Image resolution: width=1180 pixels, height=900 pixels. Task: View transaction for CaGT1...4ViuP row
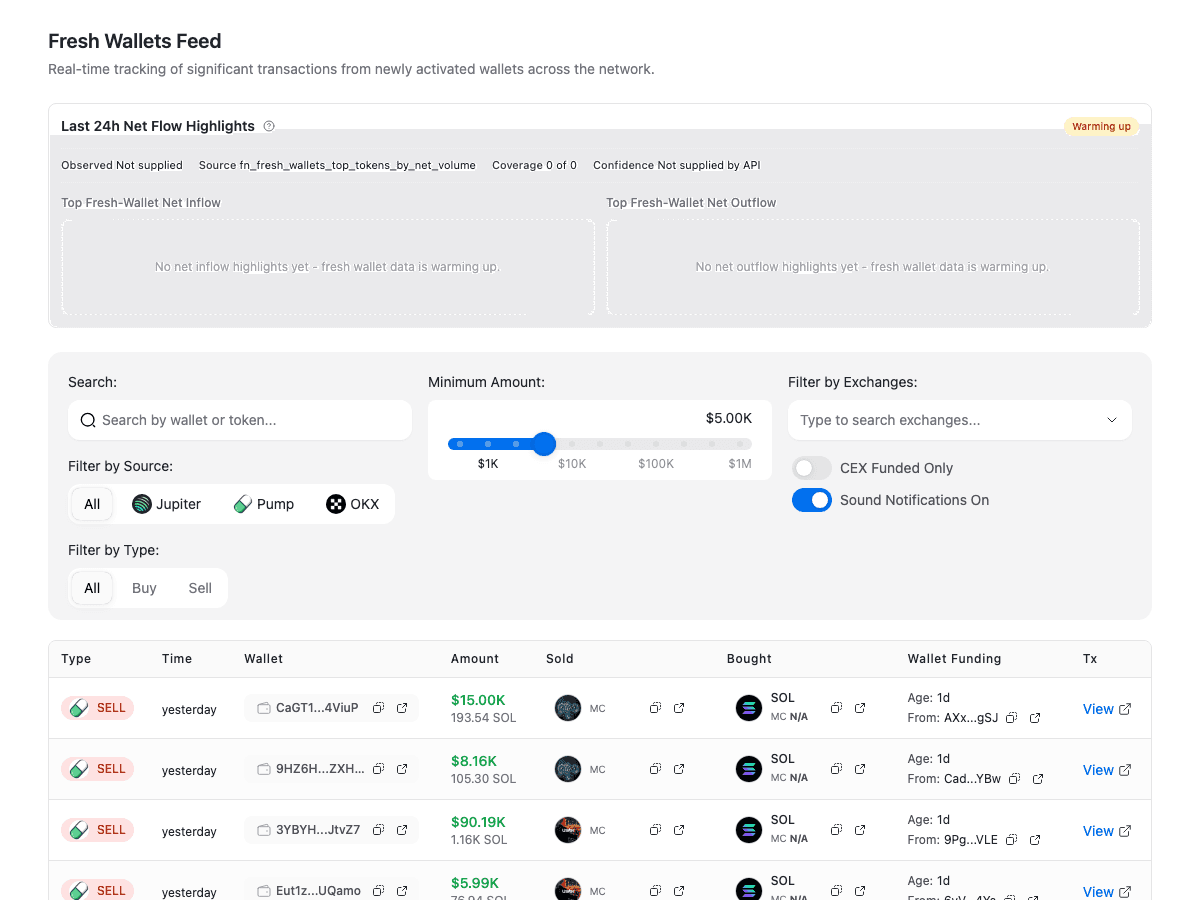(x=1106, y=709)
